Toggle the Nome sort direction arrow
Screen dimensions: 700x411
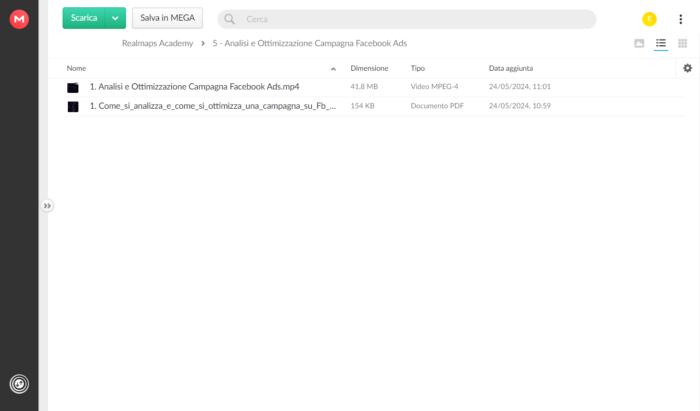[x=333, y=69]
